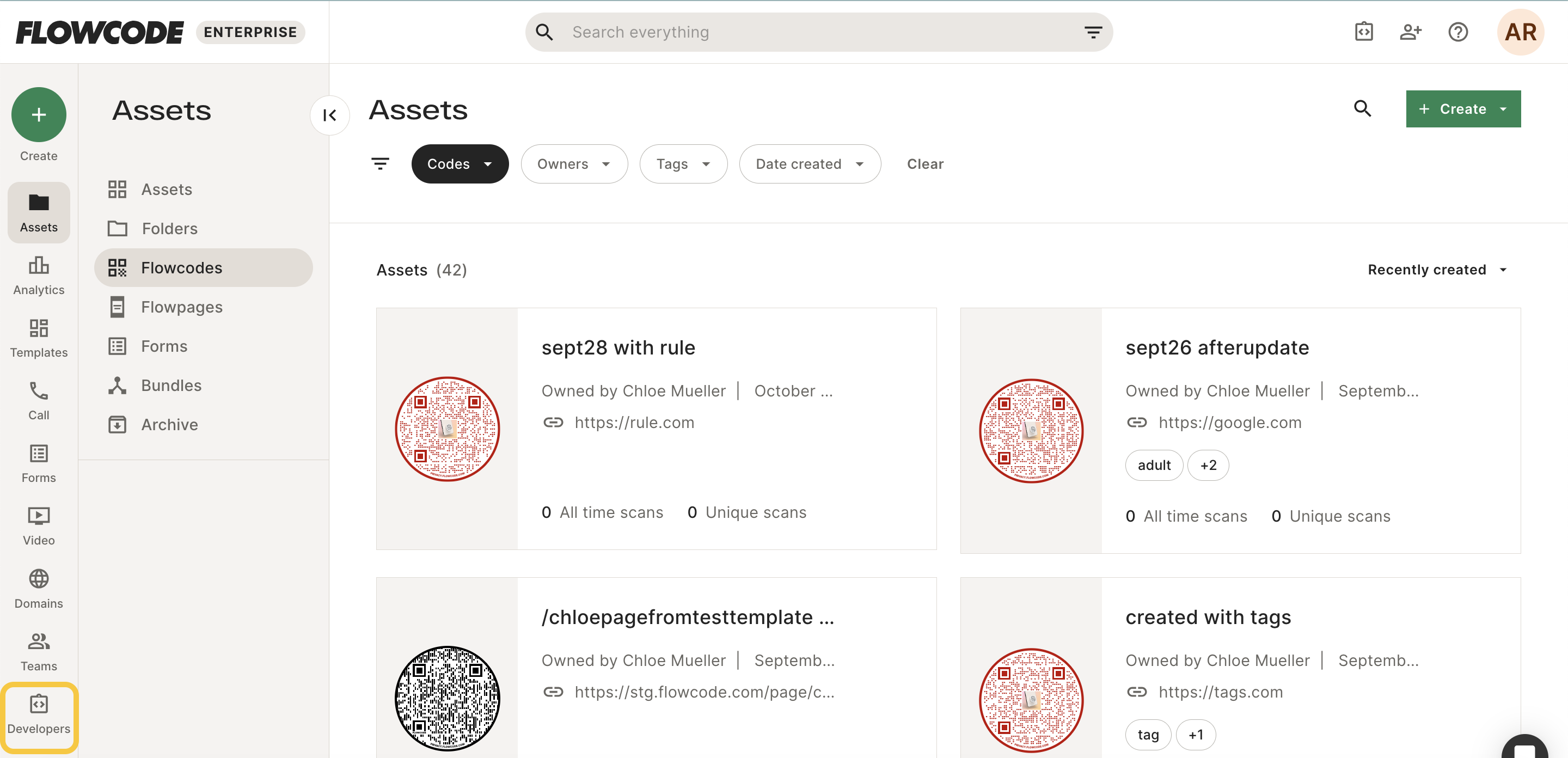Open the https://rule.com link

[x=634, y=423]
